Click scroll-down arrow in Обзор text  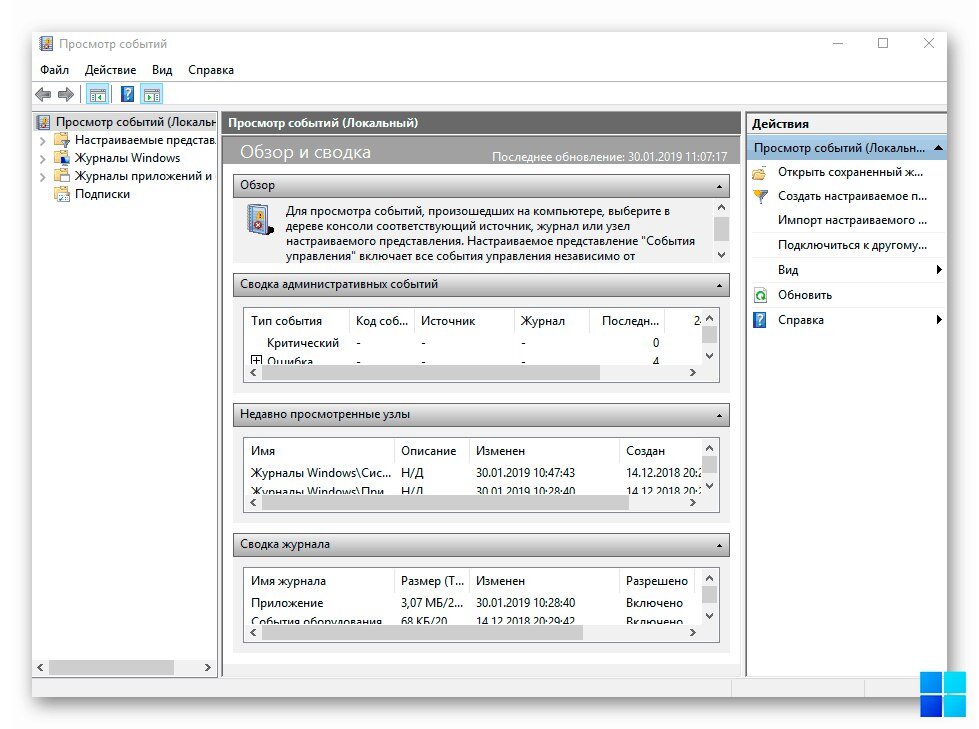pyautogui.click(x=721, y=255)
